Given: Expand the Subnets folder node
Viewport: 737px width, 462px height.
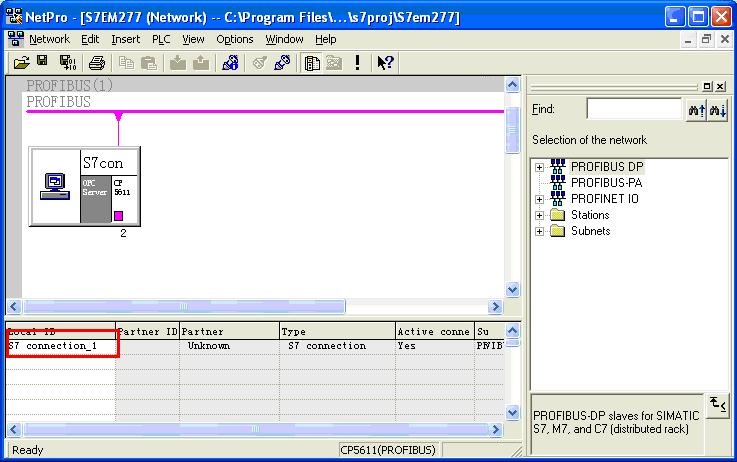Looking at the screenshot, I should pos(539,231).
